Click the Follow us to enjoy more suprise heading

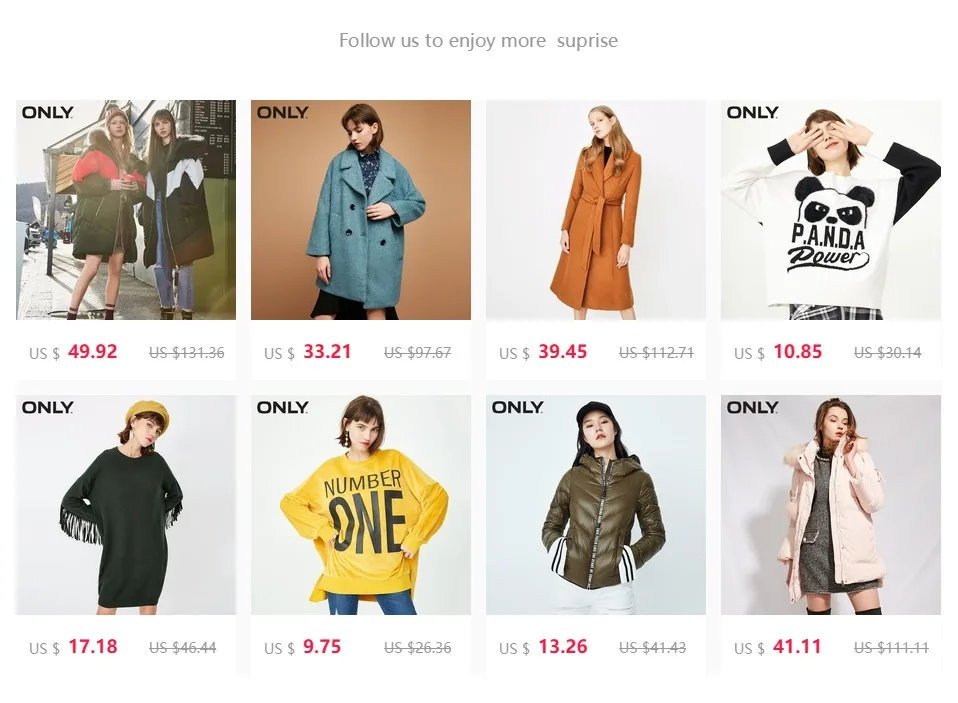pos(478,40)
